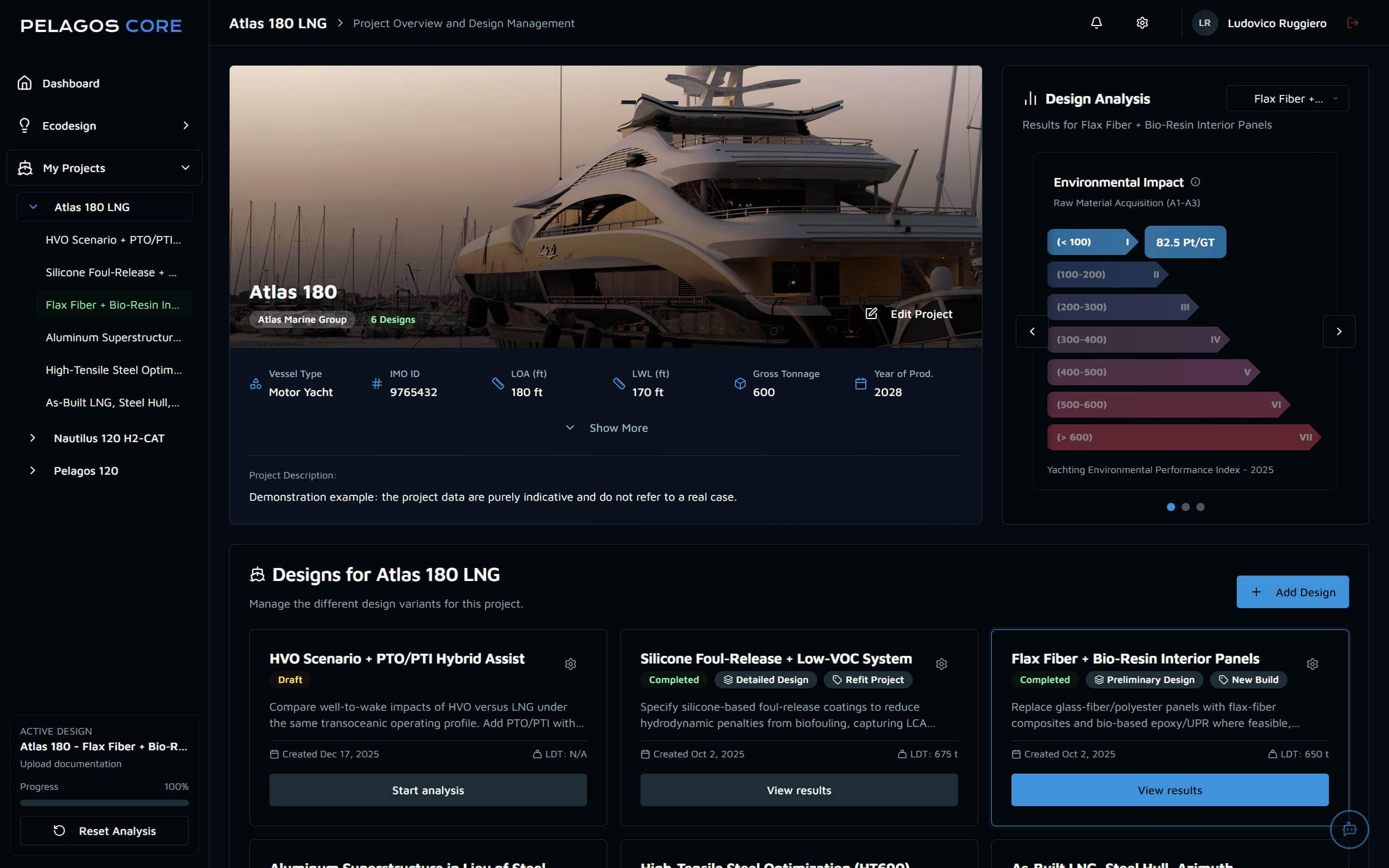
Task: Open the notifications bell icon
Action: [x=1096, y=22]
